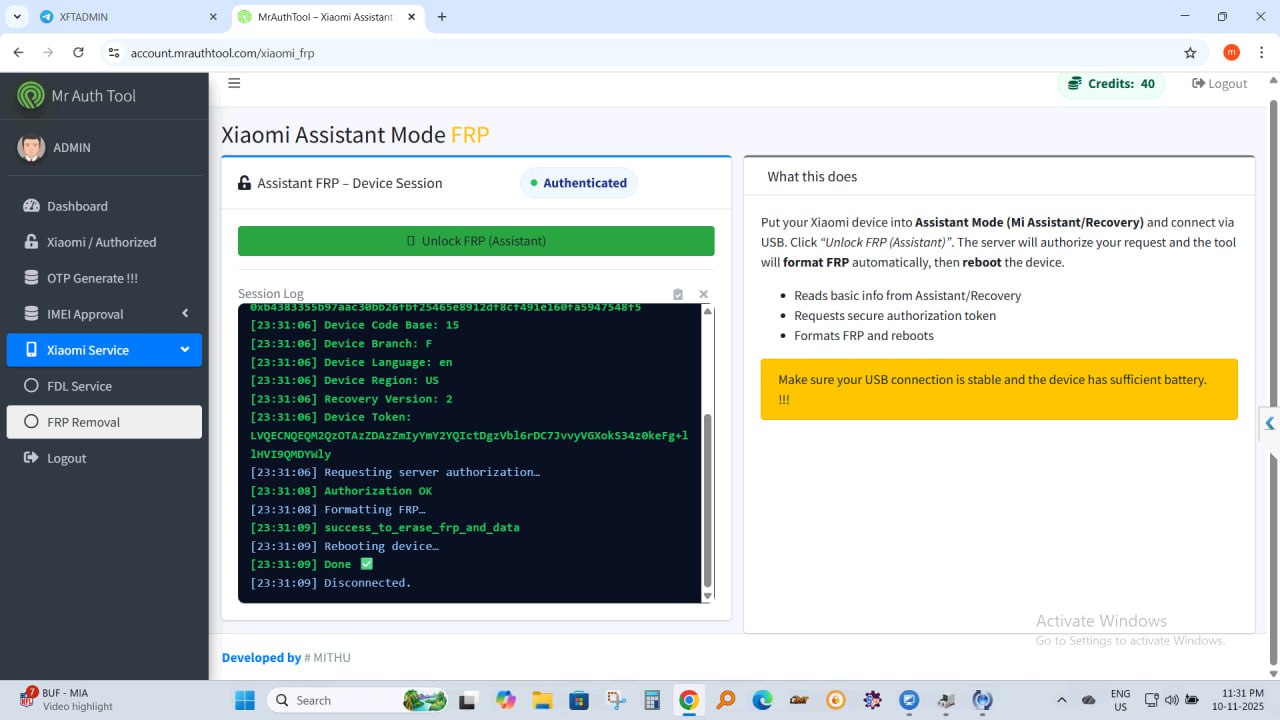Open the Chrome profile avatar icon
The width and height of the screenshot is (1280, 720).
[1231, 53]
